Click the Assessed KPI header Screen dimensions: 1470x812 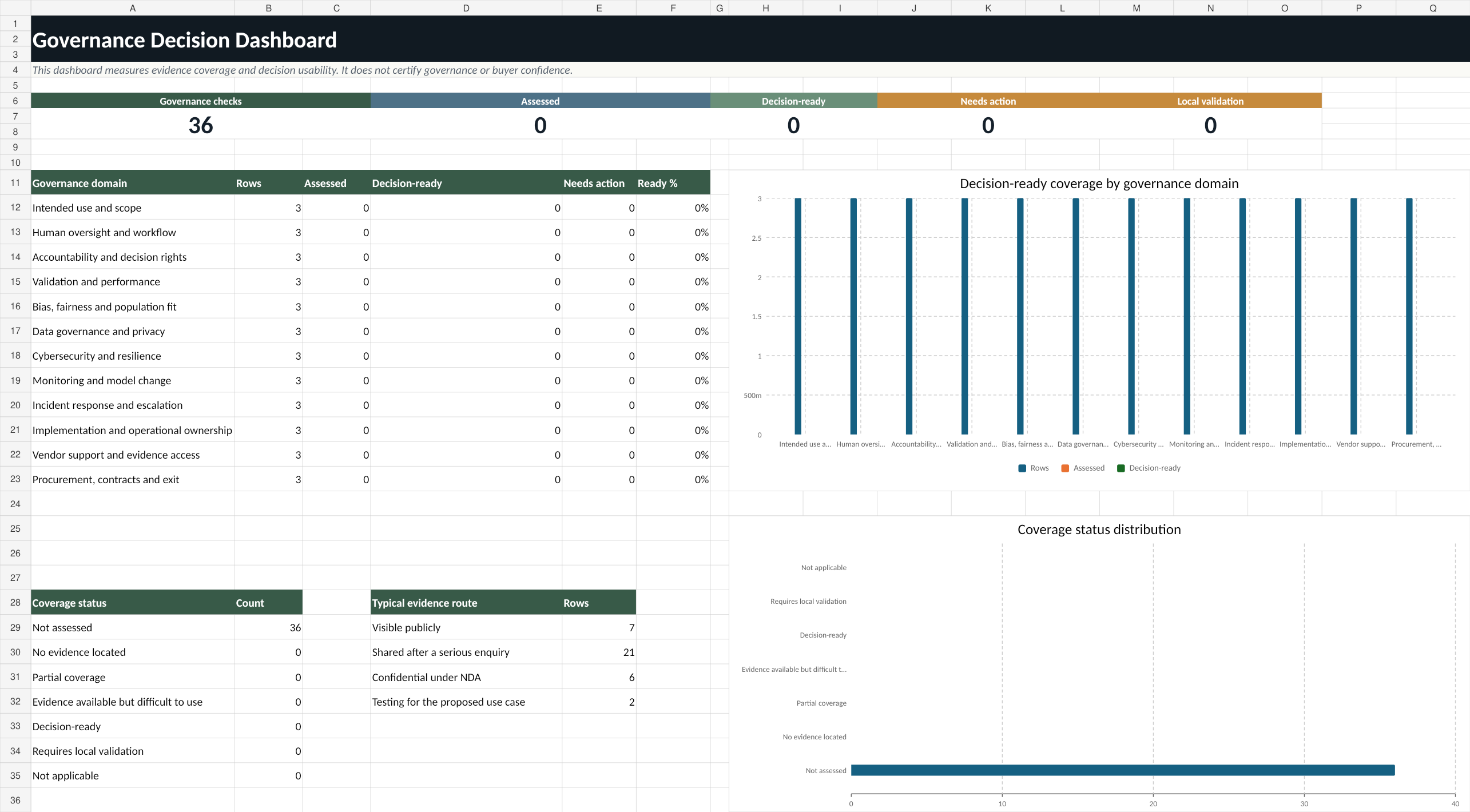click(x=541, y=101)
